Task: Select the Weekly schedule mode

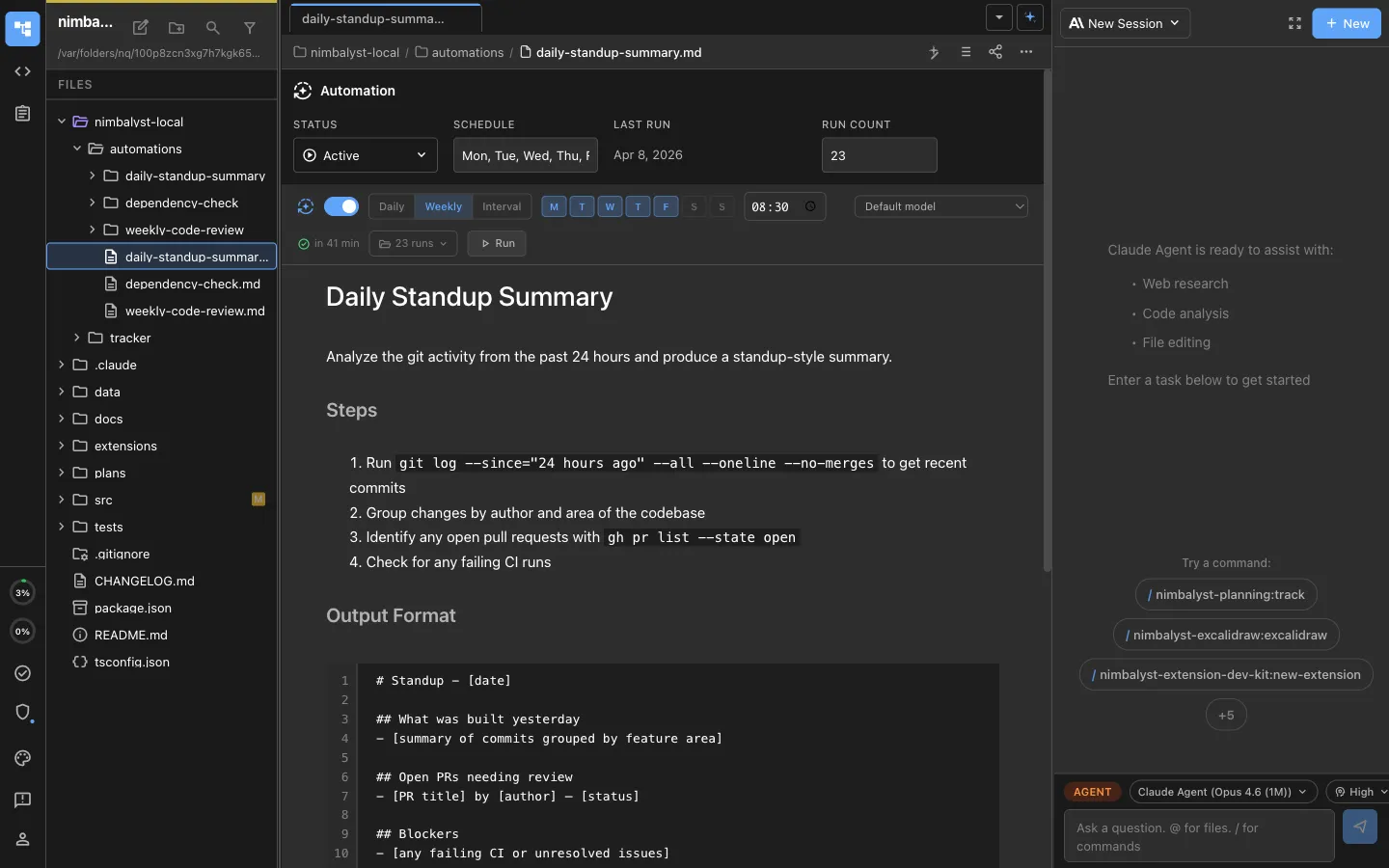Action: coord(443,206)
